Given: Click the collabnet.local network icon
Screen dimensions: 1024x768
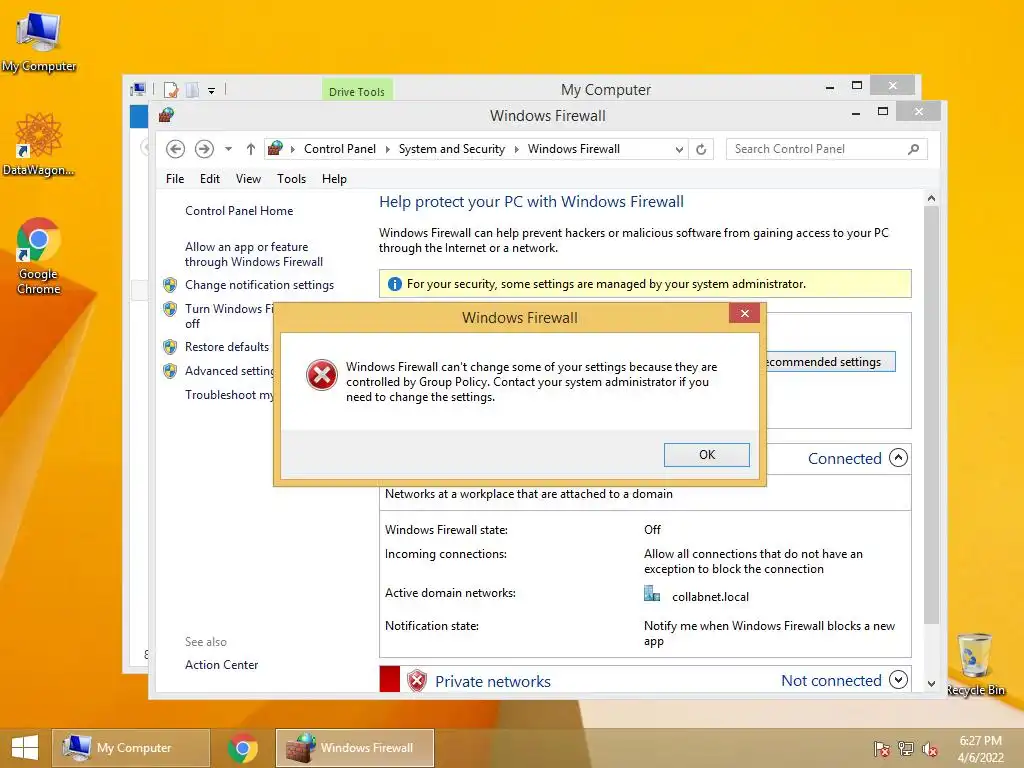Looking at the screenshot, I should 652,594.
